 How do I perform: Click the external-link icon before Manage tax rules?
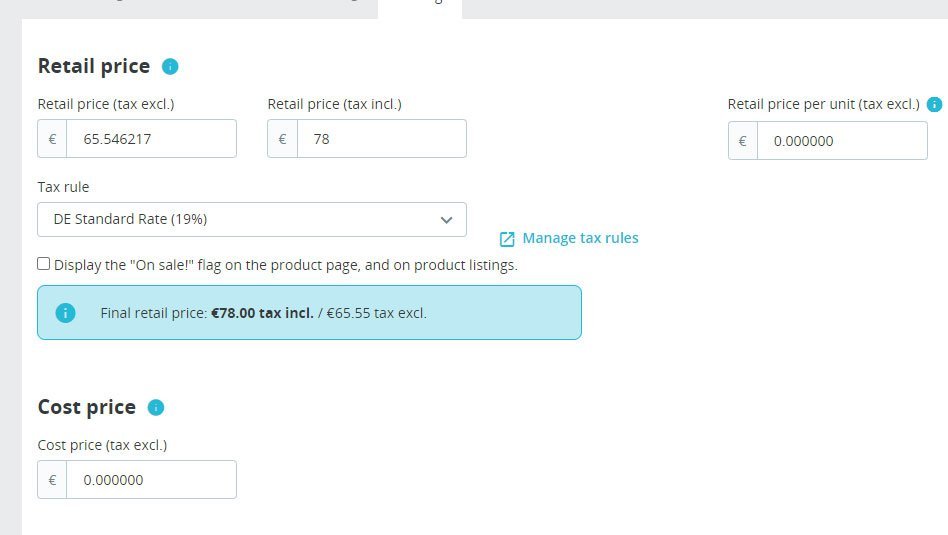point(507,239)
